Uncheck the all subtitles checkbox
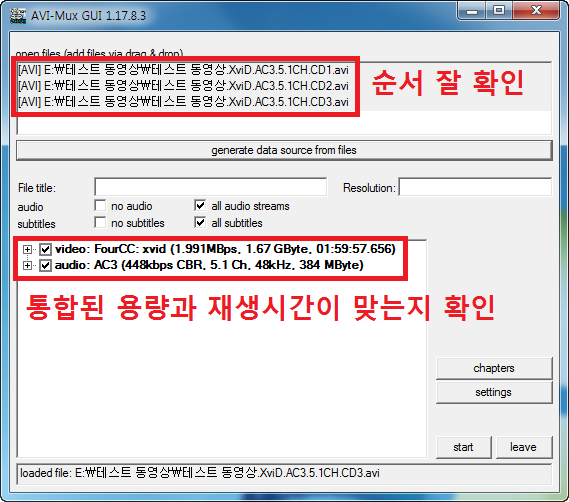 click(x=200, y=223)
